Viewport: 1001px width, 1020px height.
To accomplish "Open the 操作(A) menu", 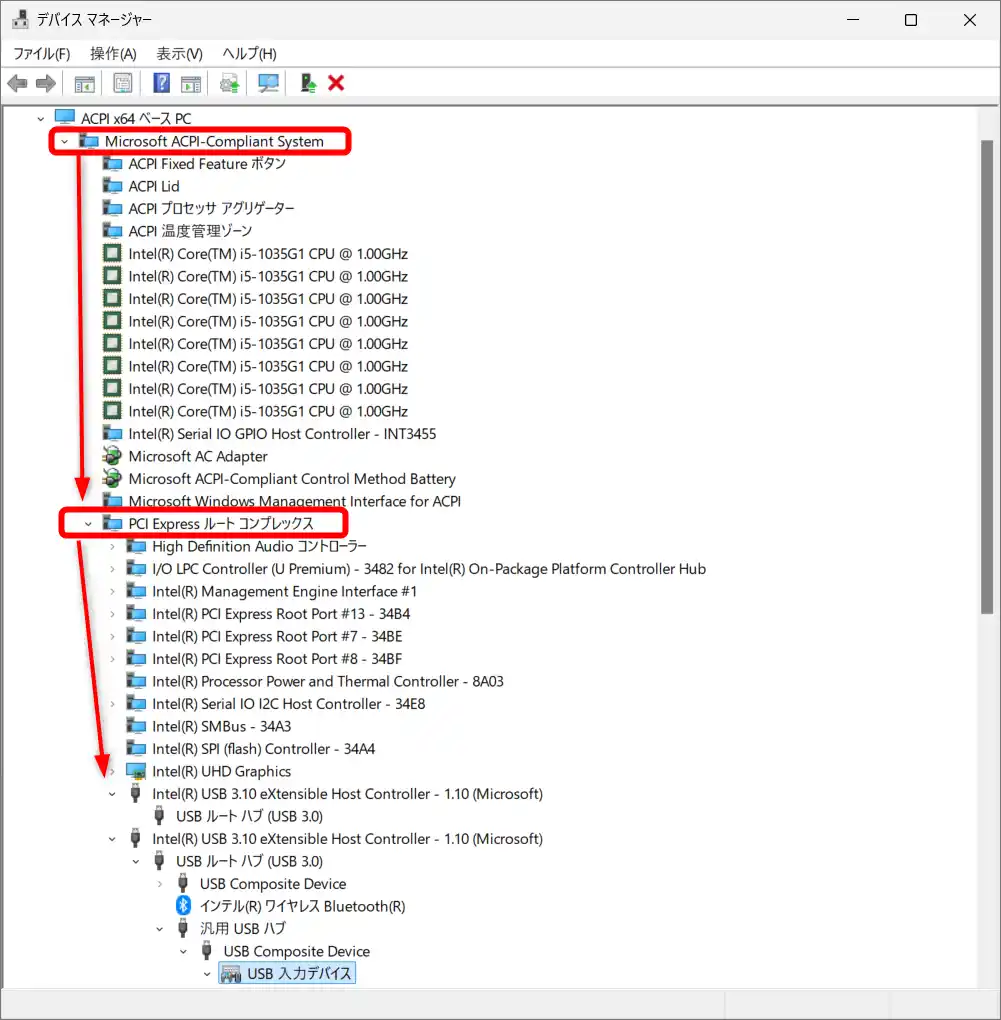I will (113, 54).
